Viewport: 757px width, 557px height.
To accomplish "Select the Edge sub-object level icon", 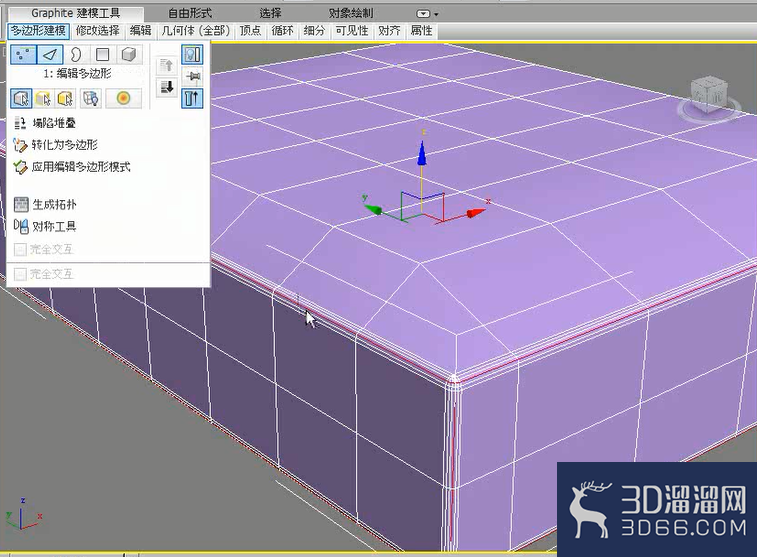I will point(50,54).
